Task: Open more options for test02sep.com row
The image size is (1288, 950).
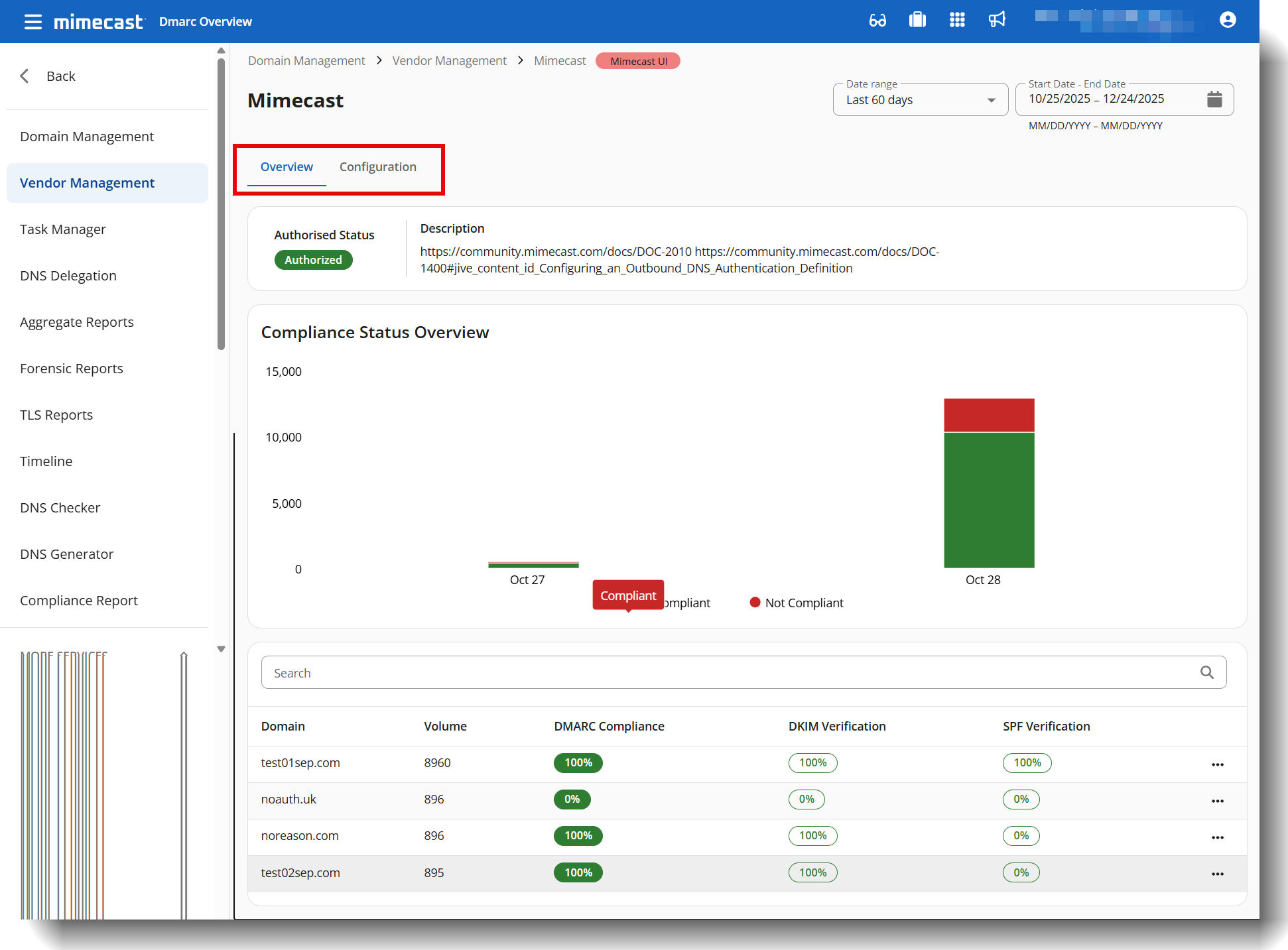Action: pos(1218,874)
